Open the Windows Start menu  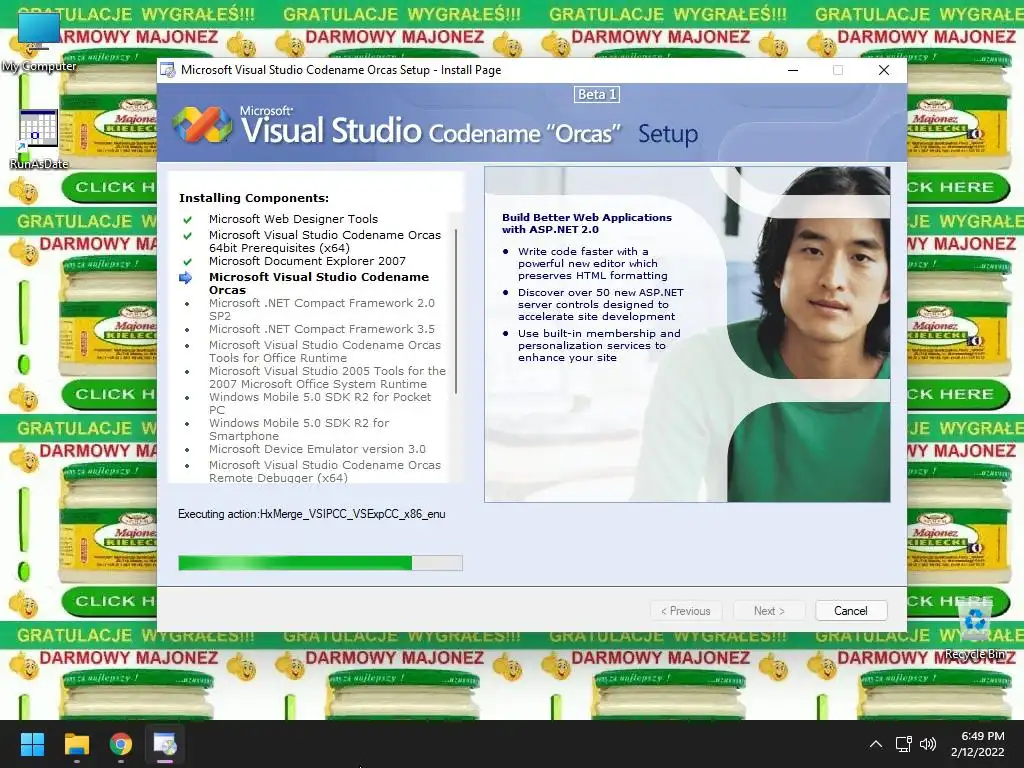[32, 744]
